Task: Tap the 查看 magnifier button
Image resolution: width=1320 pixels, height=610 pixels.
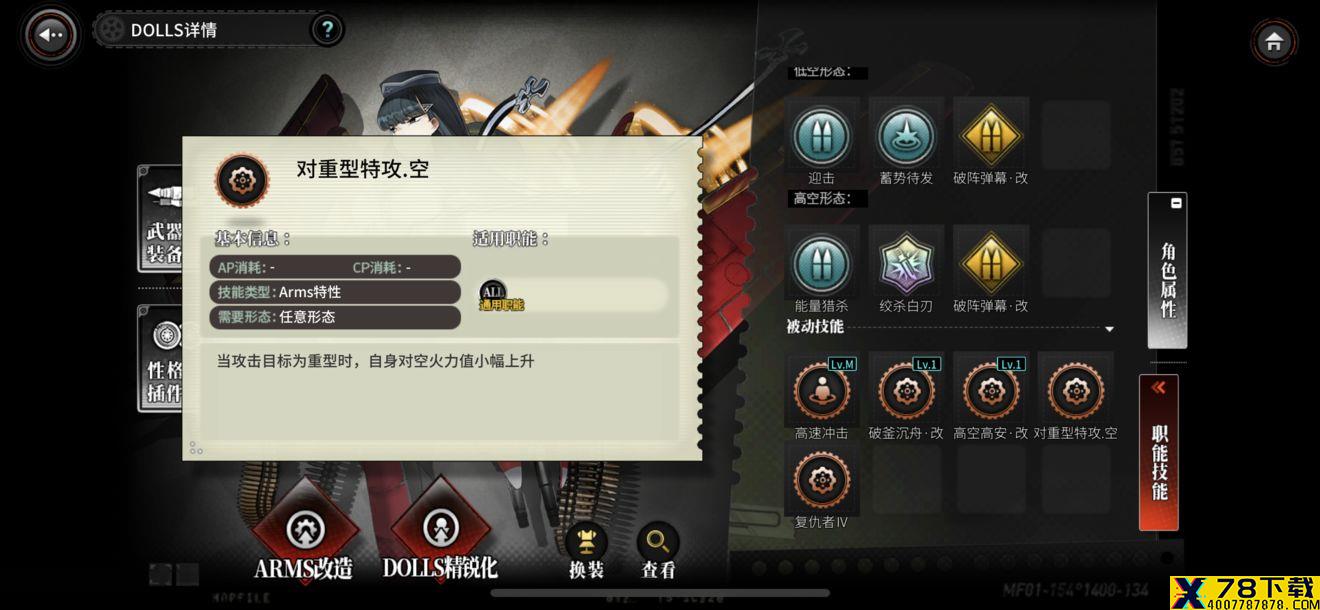Action: click(x=658, y=551)
